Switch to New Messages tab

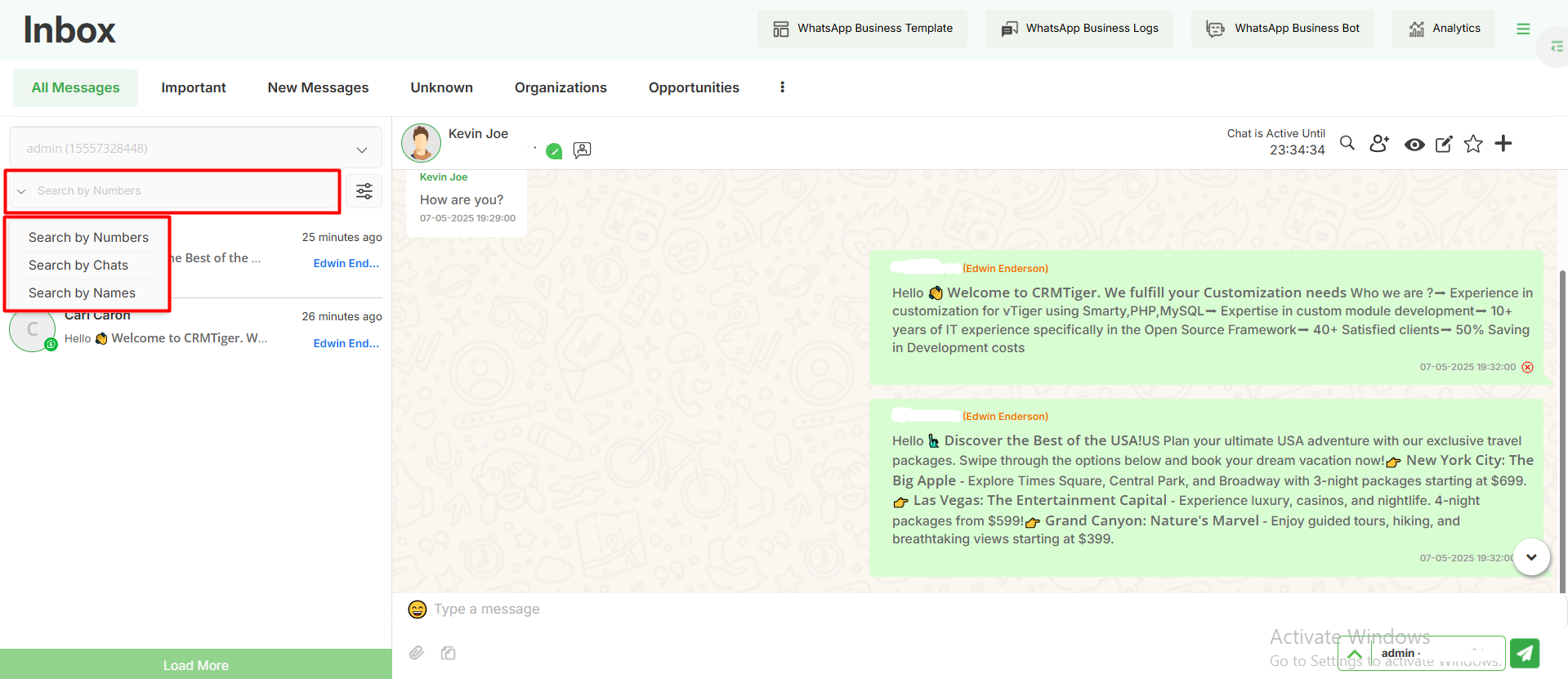click(318, 87)
